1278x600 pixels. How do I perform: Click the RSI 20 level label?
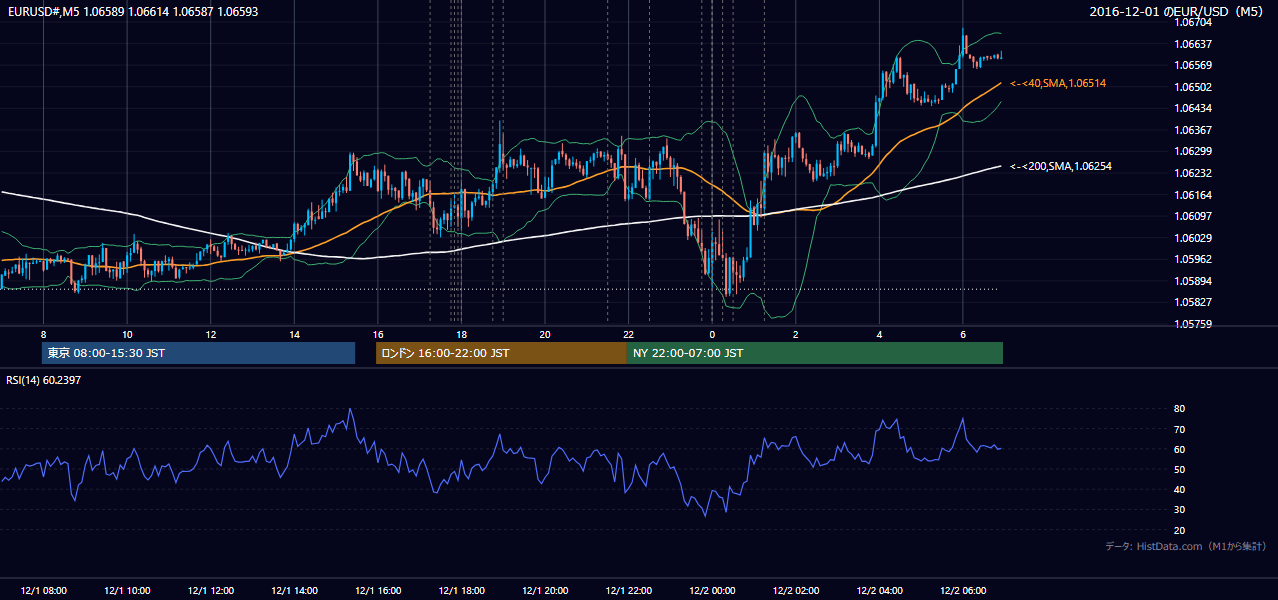pos(1180,530)
